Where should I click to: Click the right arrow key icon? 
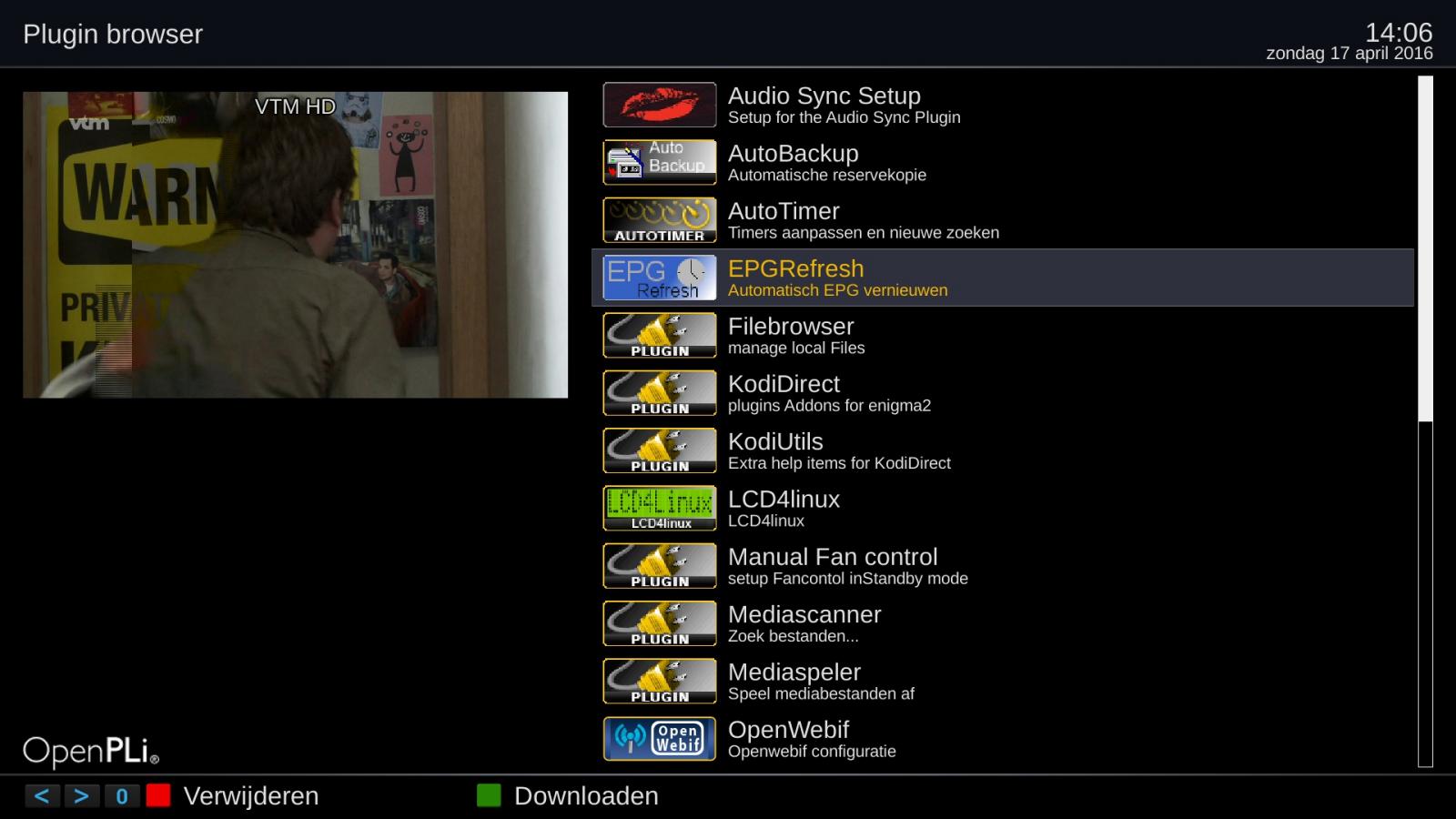tap(82, 796)
